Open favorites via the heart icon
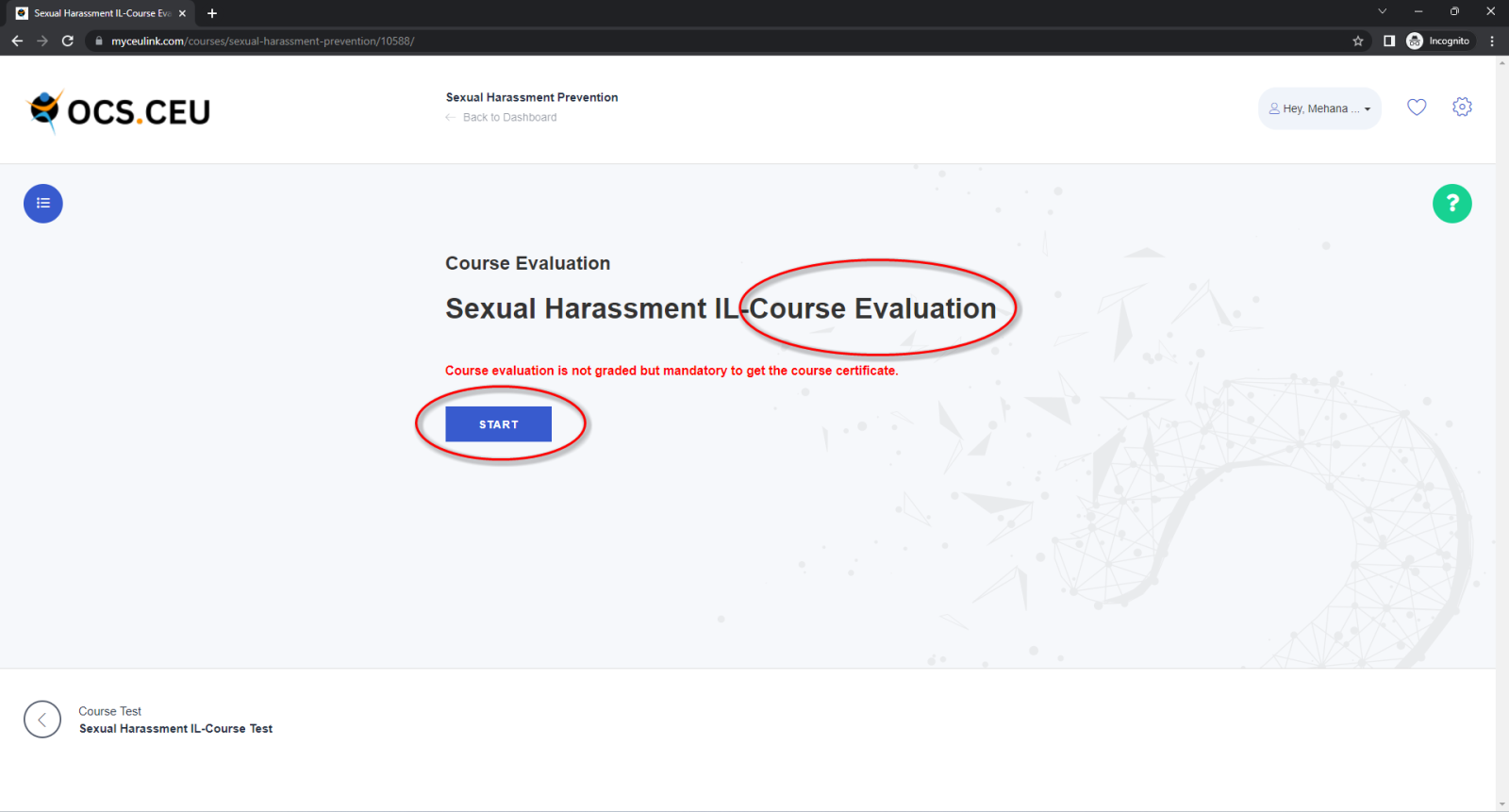 coord(1417,108)
